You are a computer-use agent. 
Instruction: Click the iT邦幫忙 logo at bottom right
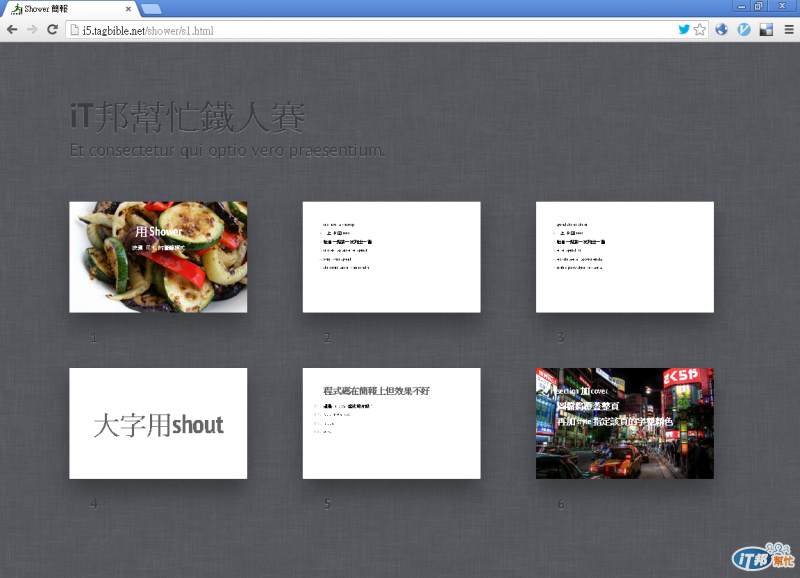coord(764,557)
